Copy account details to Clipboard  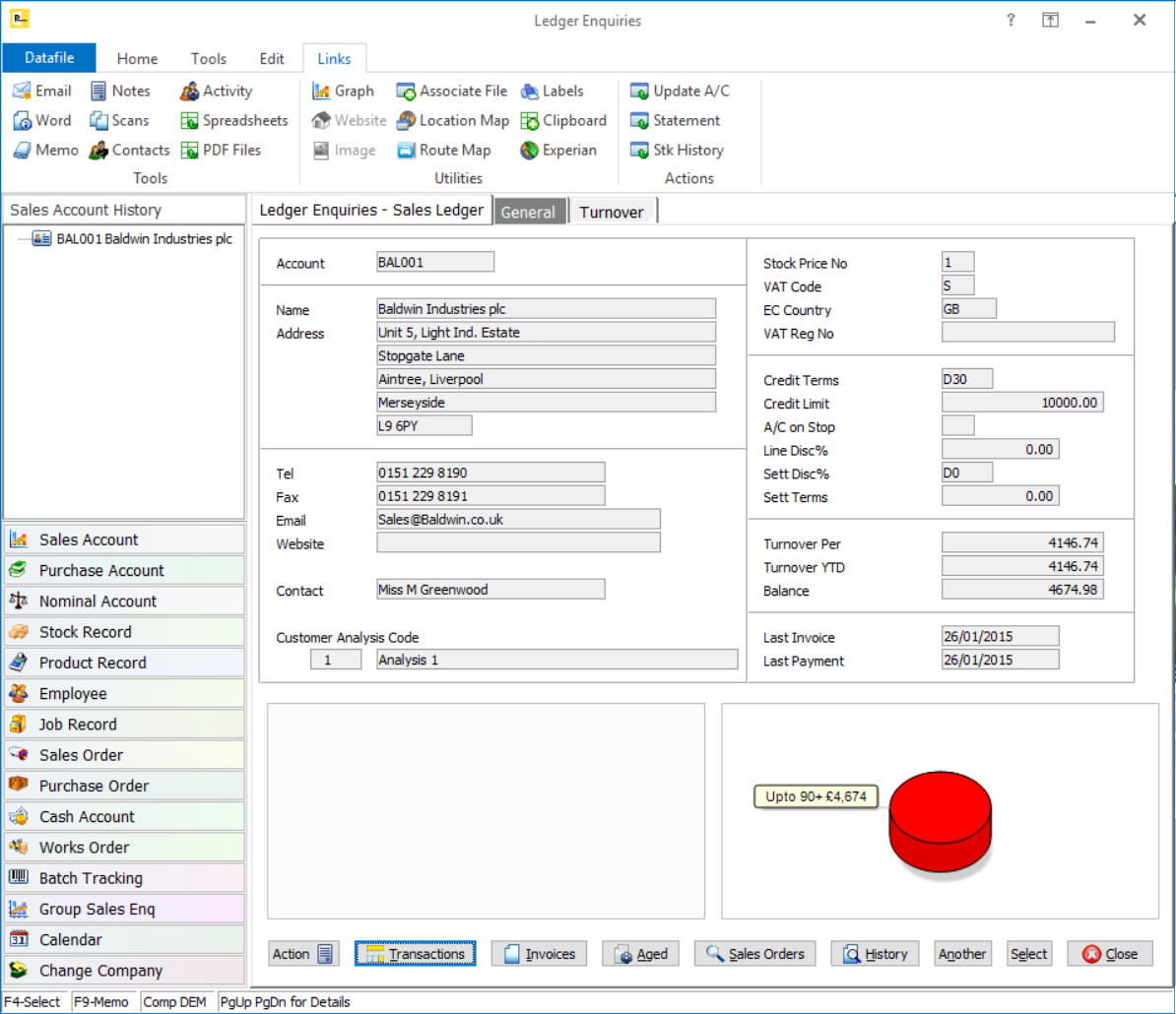[563, 121]
